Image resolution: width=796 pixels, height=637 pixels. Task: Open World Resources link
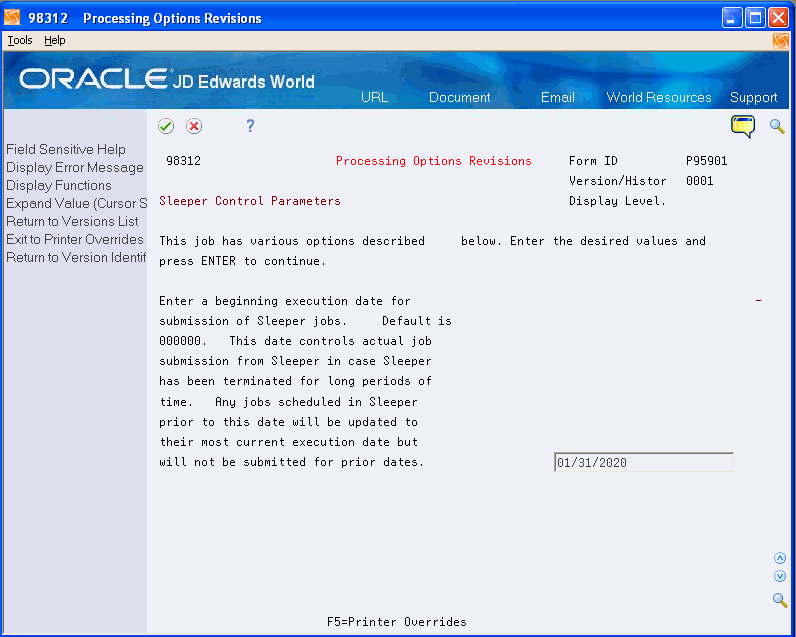[659, 97]
